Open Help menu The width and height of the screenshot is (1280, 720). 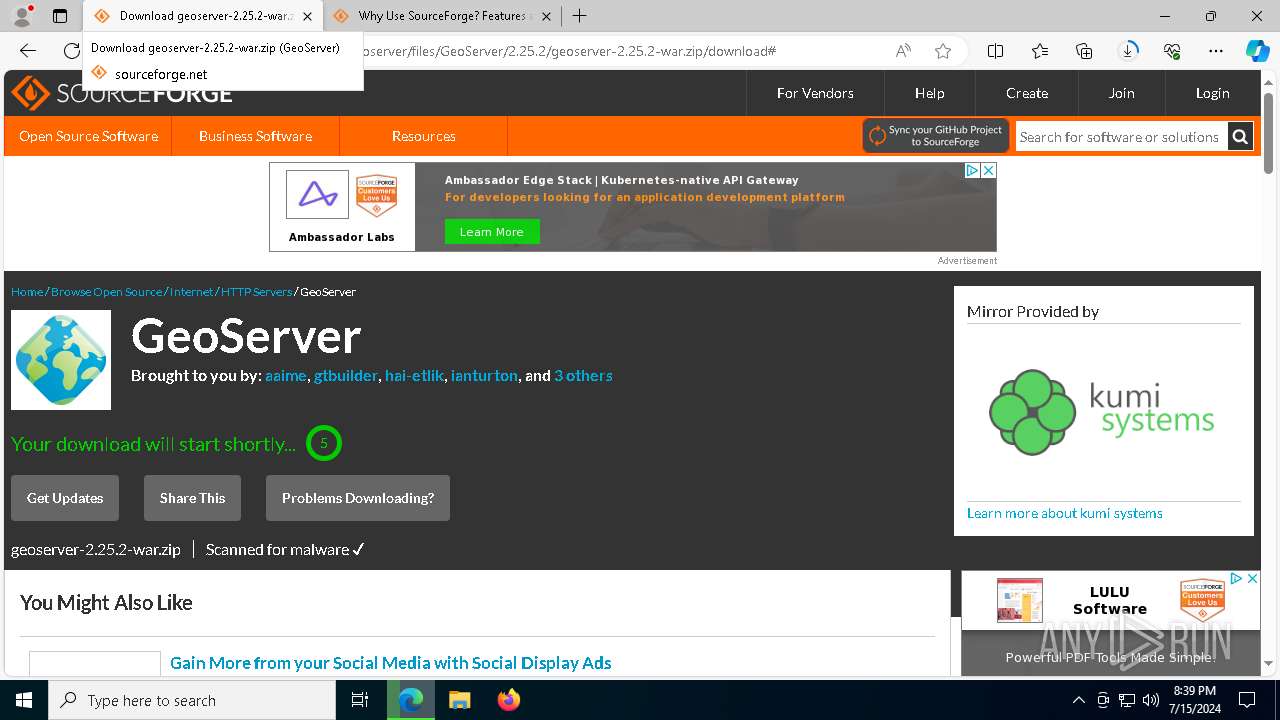click(929, 93)
